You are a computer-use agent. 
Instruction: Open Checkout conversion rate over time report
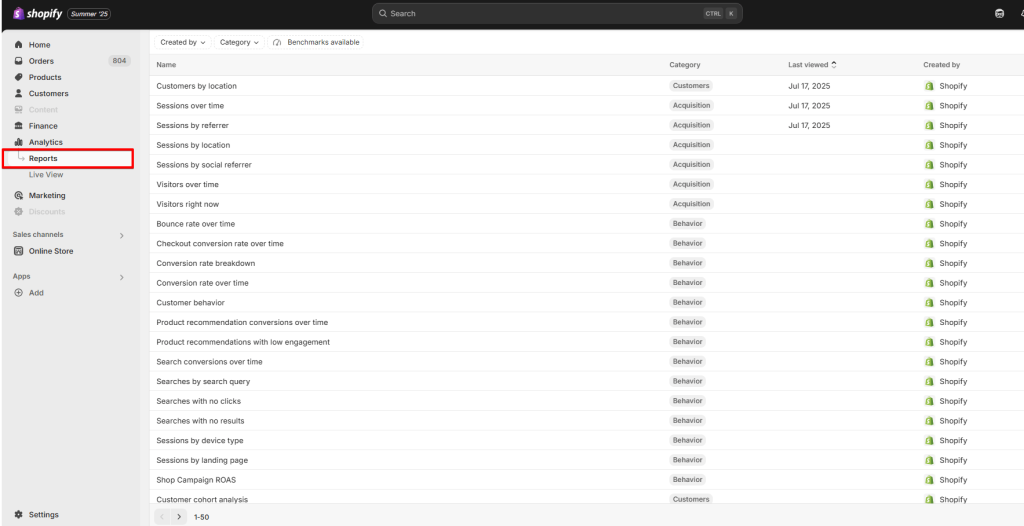220,243
